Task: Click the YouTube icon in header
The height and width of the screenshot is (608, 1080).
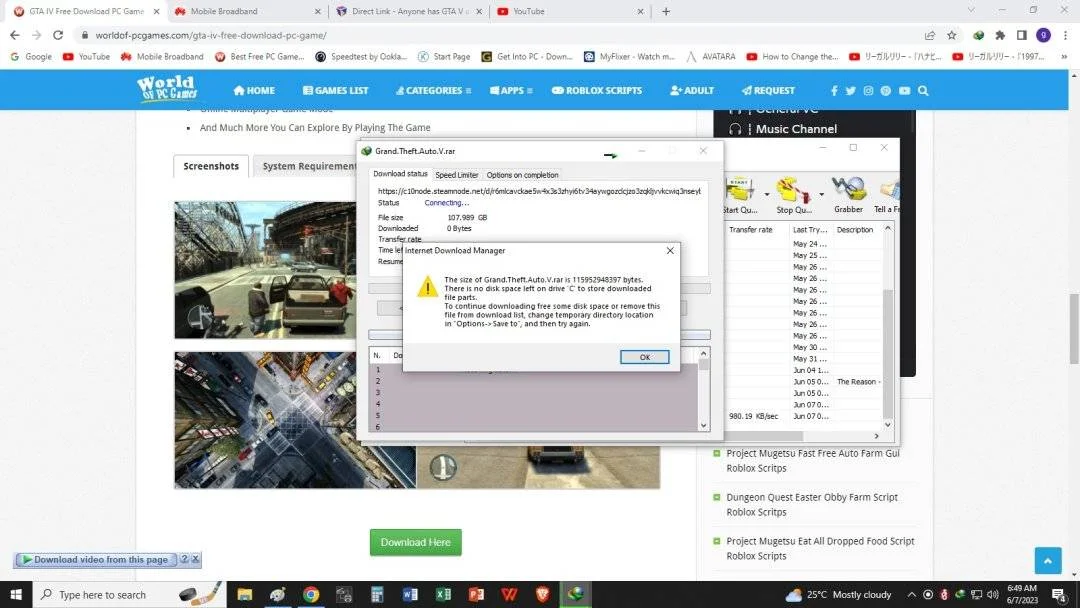Action: (904, 91)
